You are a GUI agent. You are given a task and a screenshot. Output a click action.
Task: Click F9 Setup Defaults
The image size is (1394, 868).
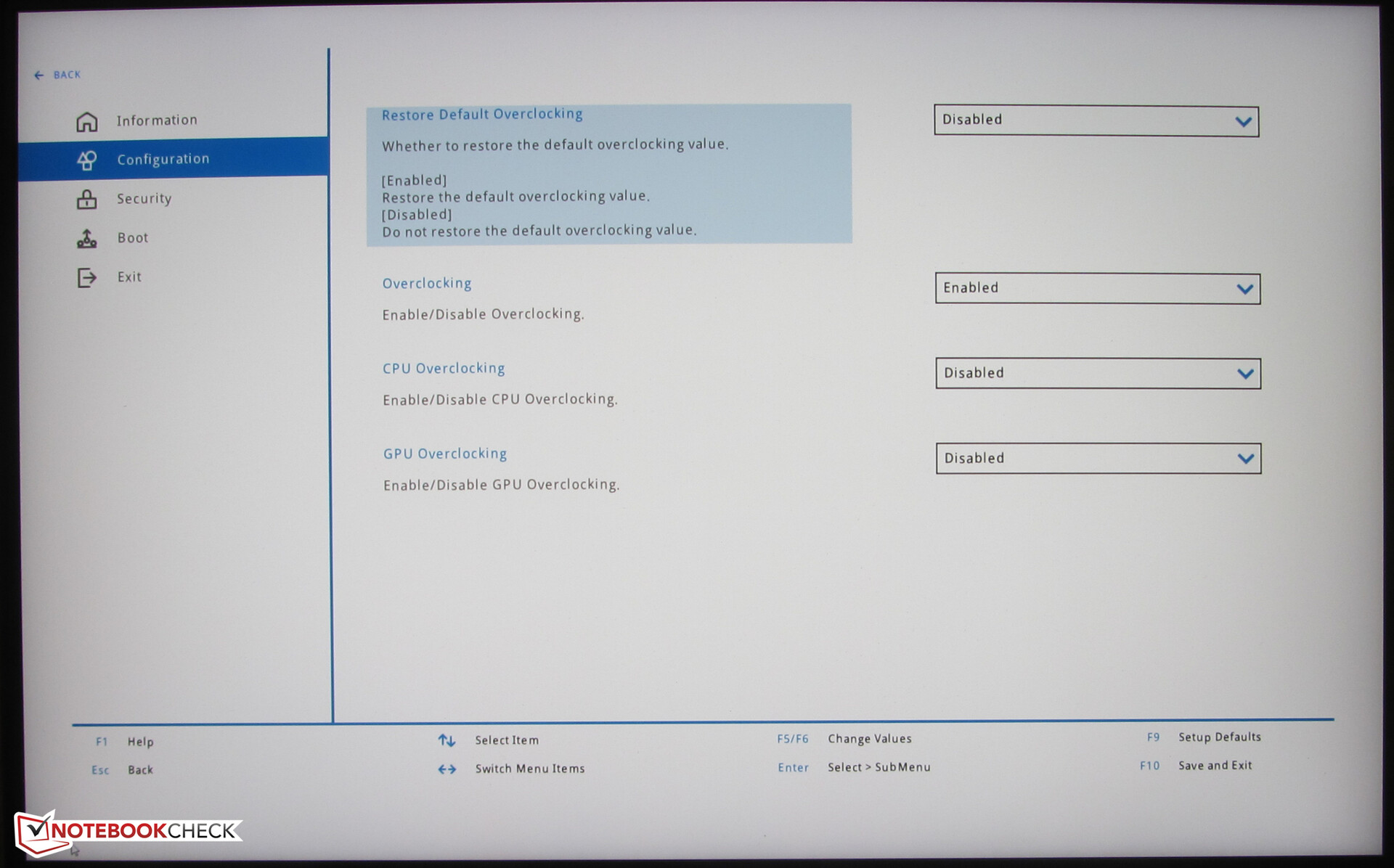(1218, 737)
